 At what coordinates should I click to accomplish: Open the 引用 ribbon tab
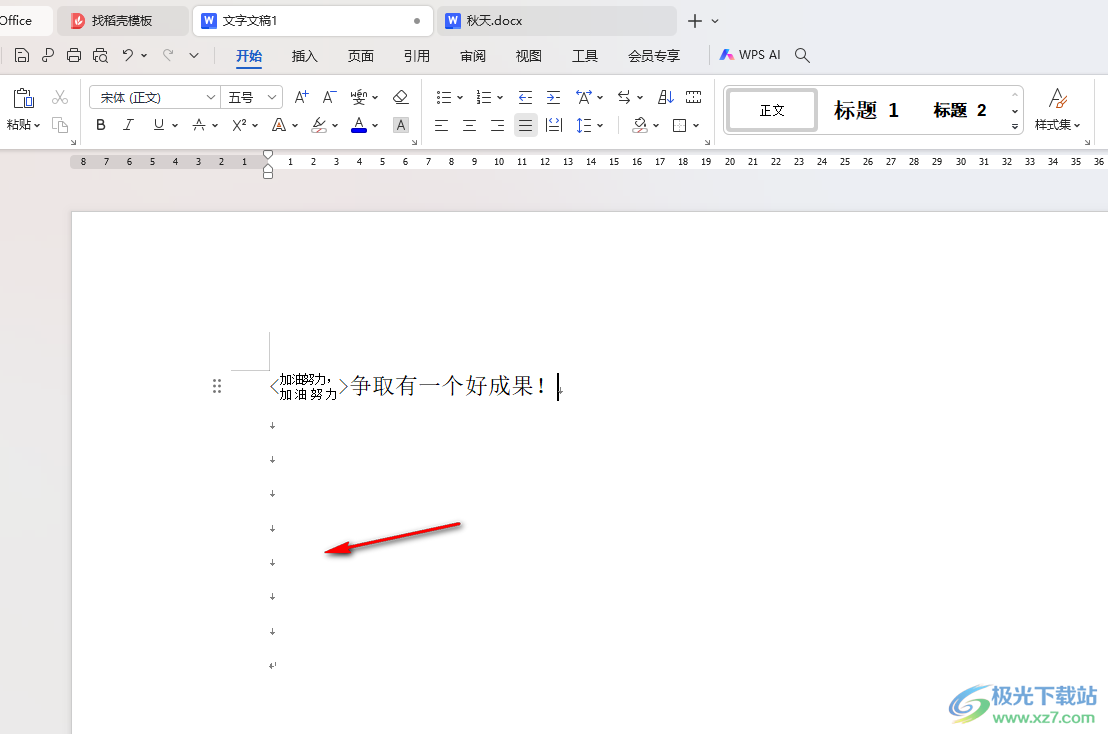coord(417,56)
